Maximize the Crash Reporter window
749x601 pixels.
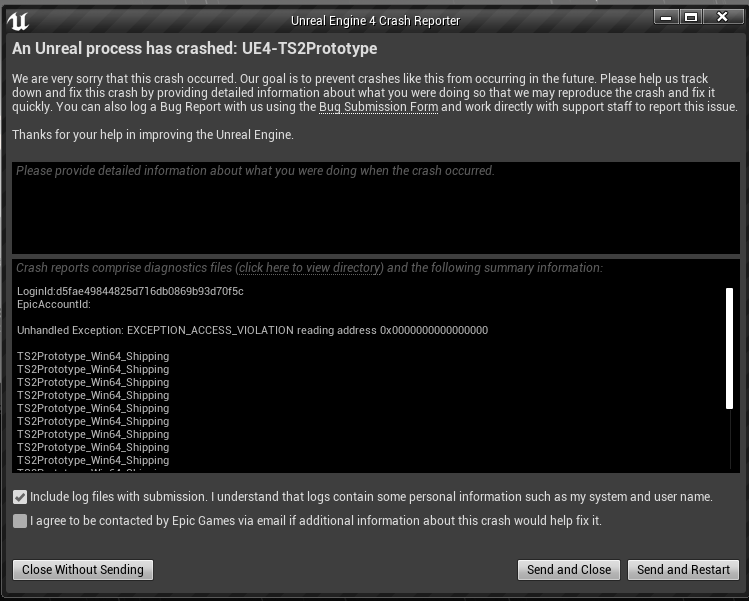click(x=690, y=17)
